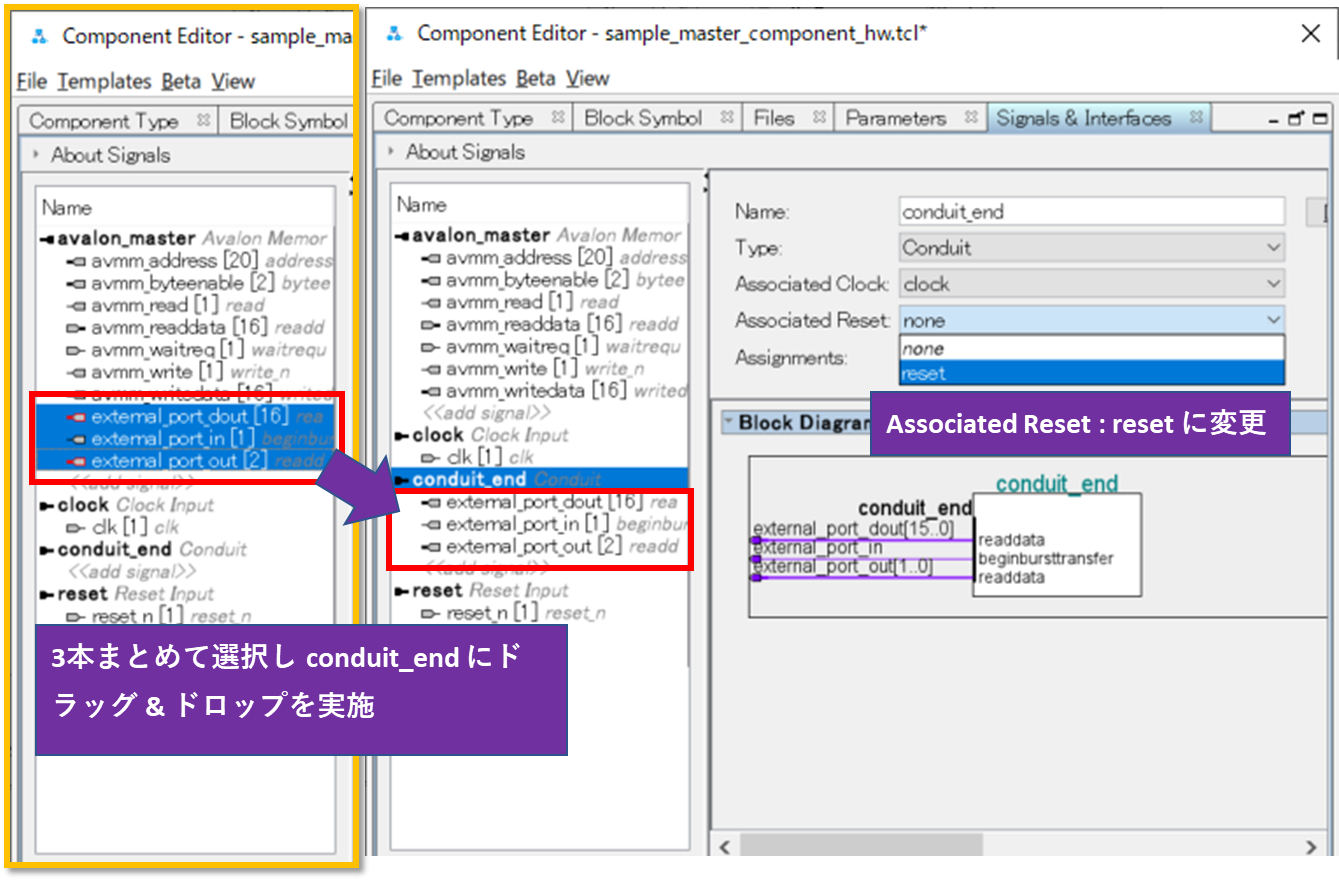Click add signal under conduit_end in left window

tap(132, 572)
